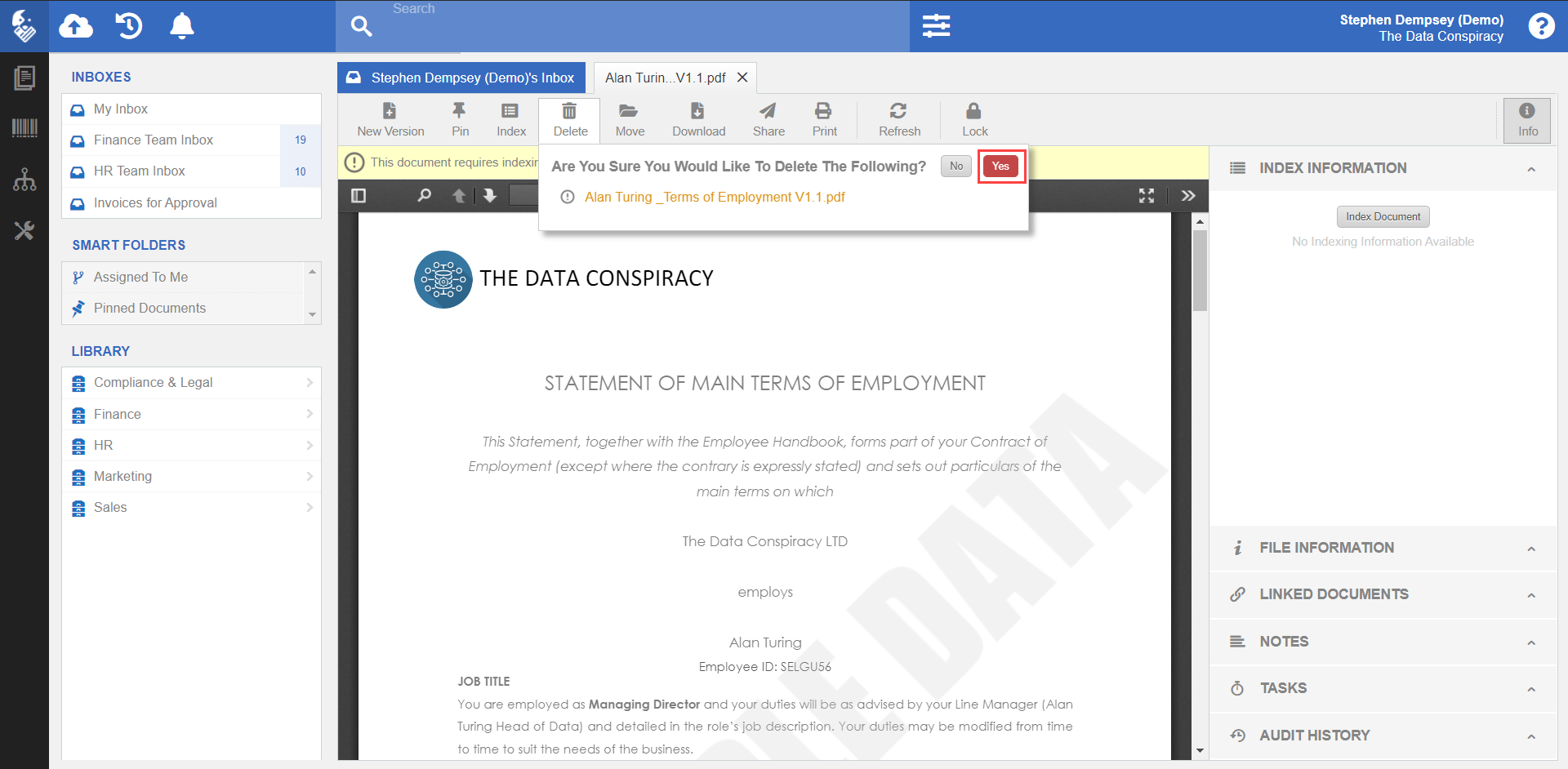Image resolution: width=1568 pixels, height=769 pixels.
Task: Click the PDF scrollbar down arrow
Action: [x=1200, y=750]
